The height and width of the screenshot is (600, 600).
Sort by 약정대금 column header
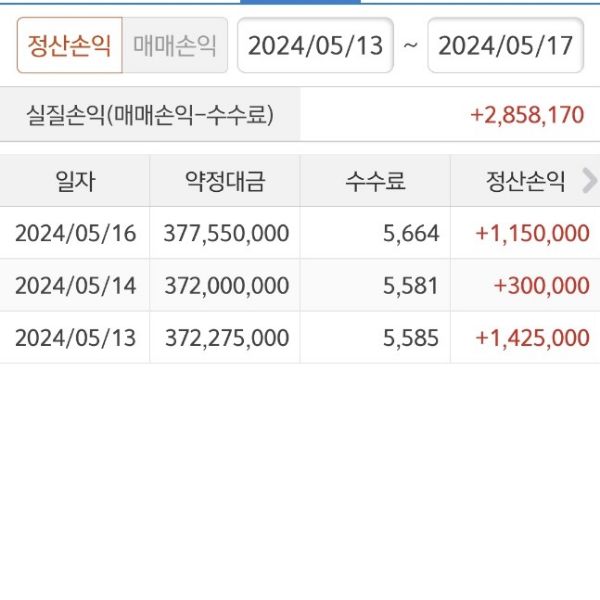click(x=226, y=181)
